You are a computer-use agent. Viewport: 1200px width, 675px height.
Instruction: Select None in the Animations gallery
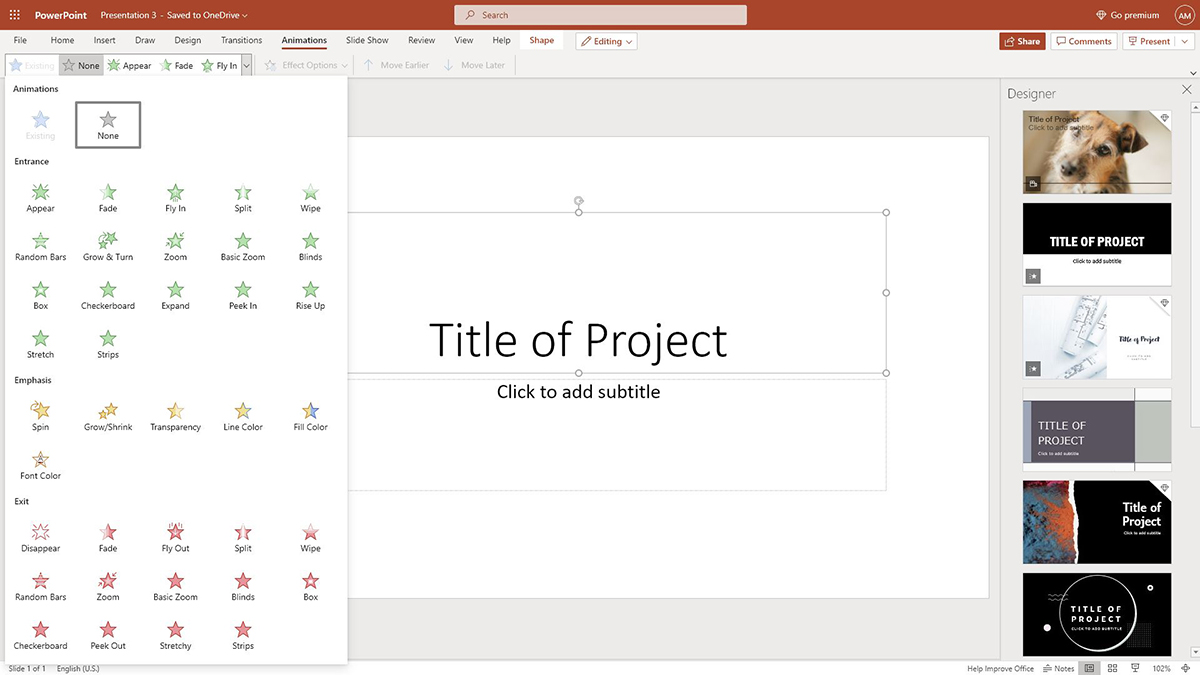click(108, 125)
